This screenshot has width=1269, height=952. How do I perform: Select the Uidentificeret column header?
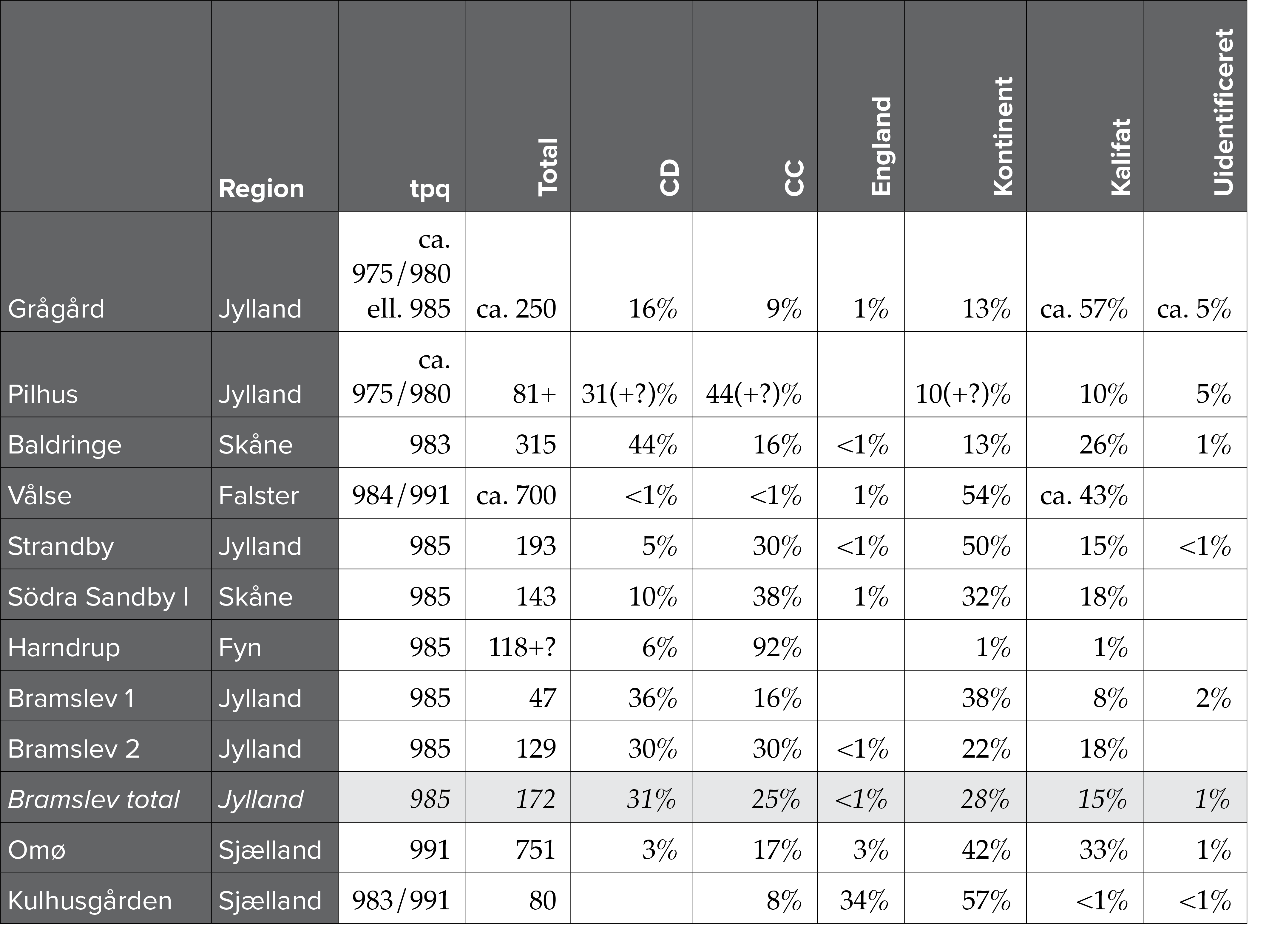click(x=1223, y=112)
